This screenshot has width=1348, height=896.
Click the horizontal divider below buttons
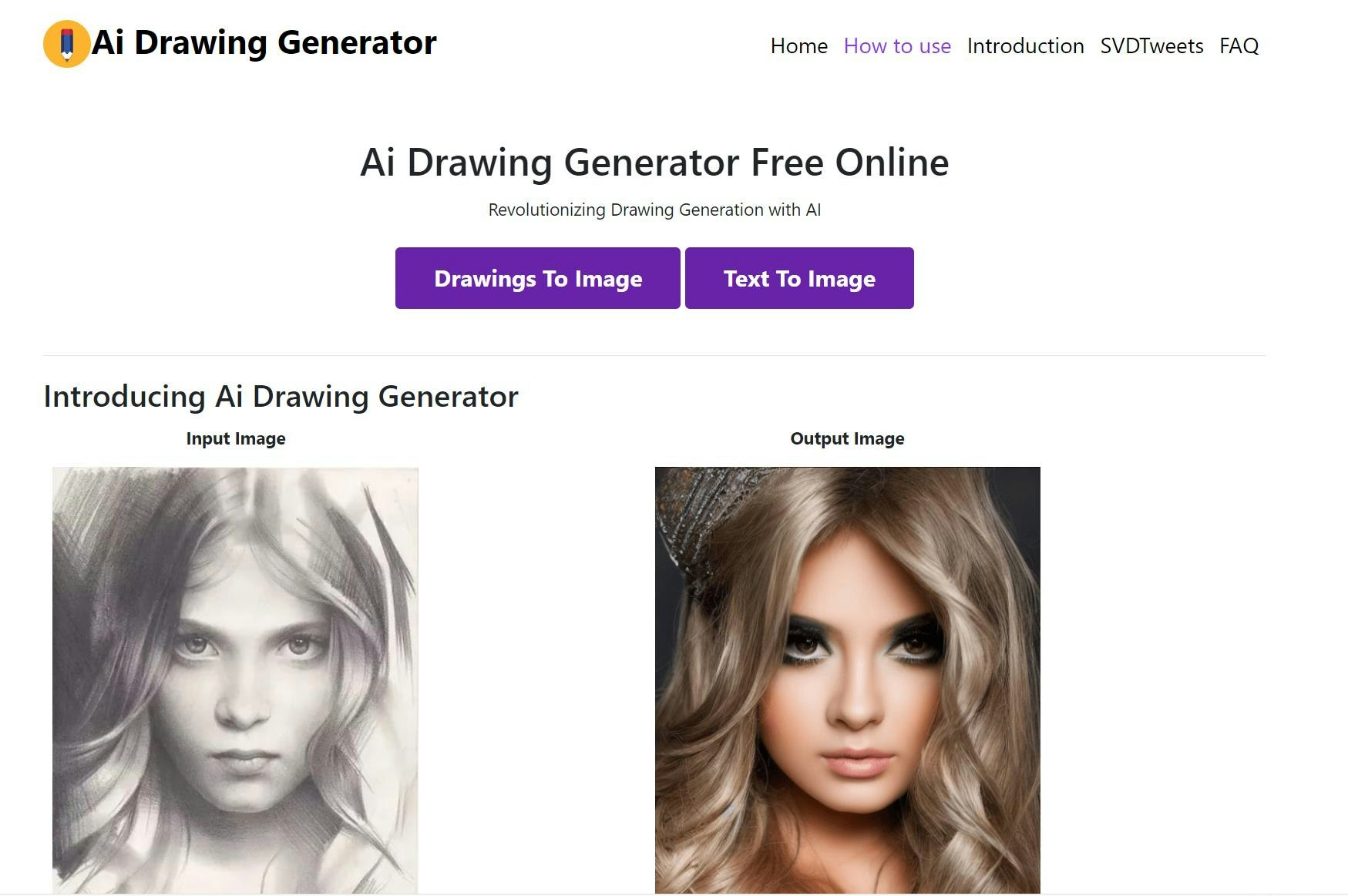pyautogui.click(x=654, y=355)
